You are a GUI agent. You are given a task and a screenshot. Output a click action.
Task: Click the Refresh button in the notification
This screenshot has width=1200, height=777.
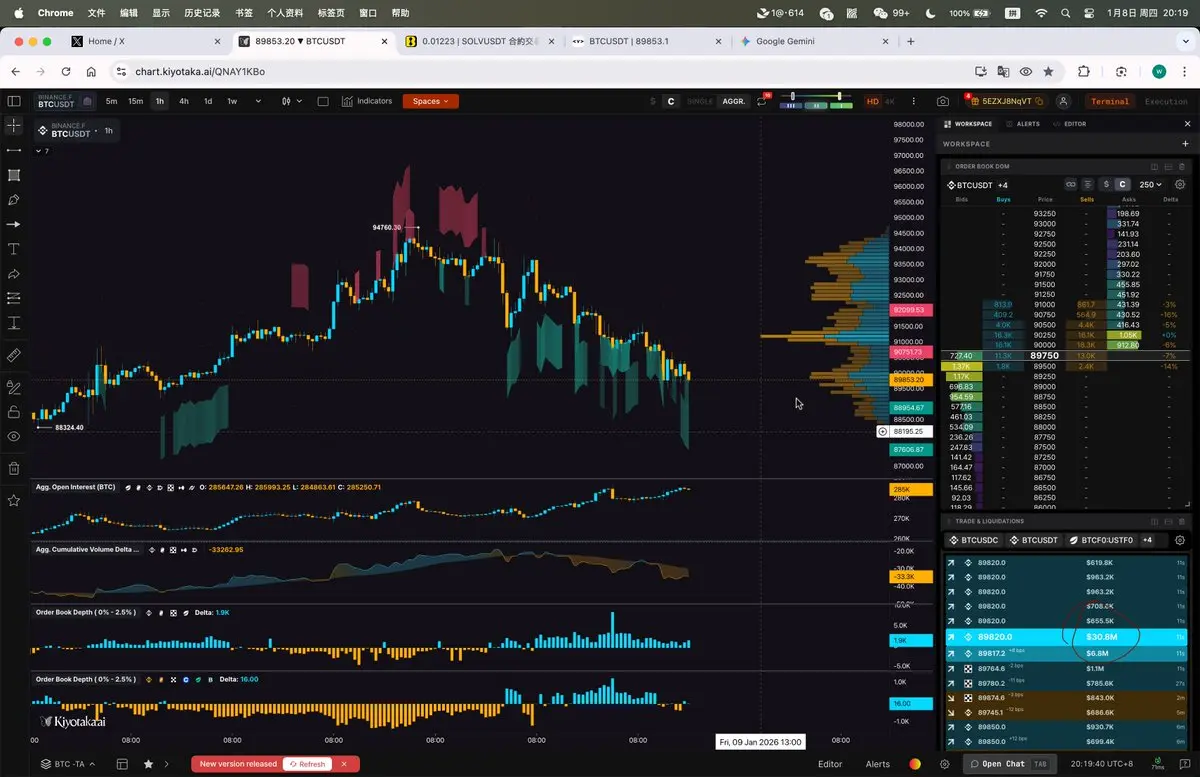pyautogui.click(x=306, y=764)
